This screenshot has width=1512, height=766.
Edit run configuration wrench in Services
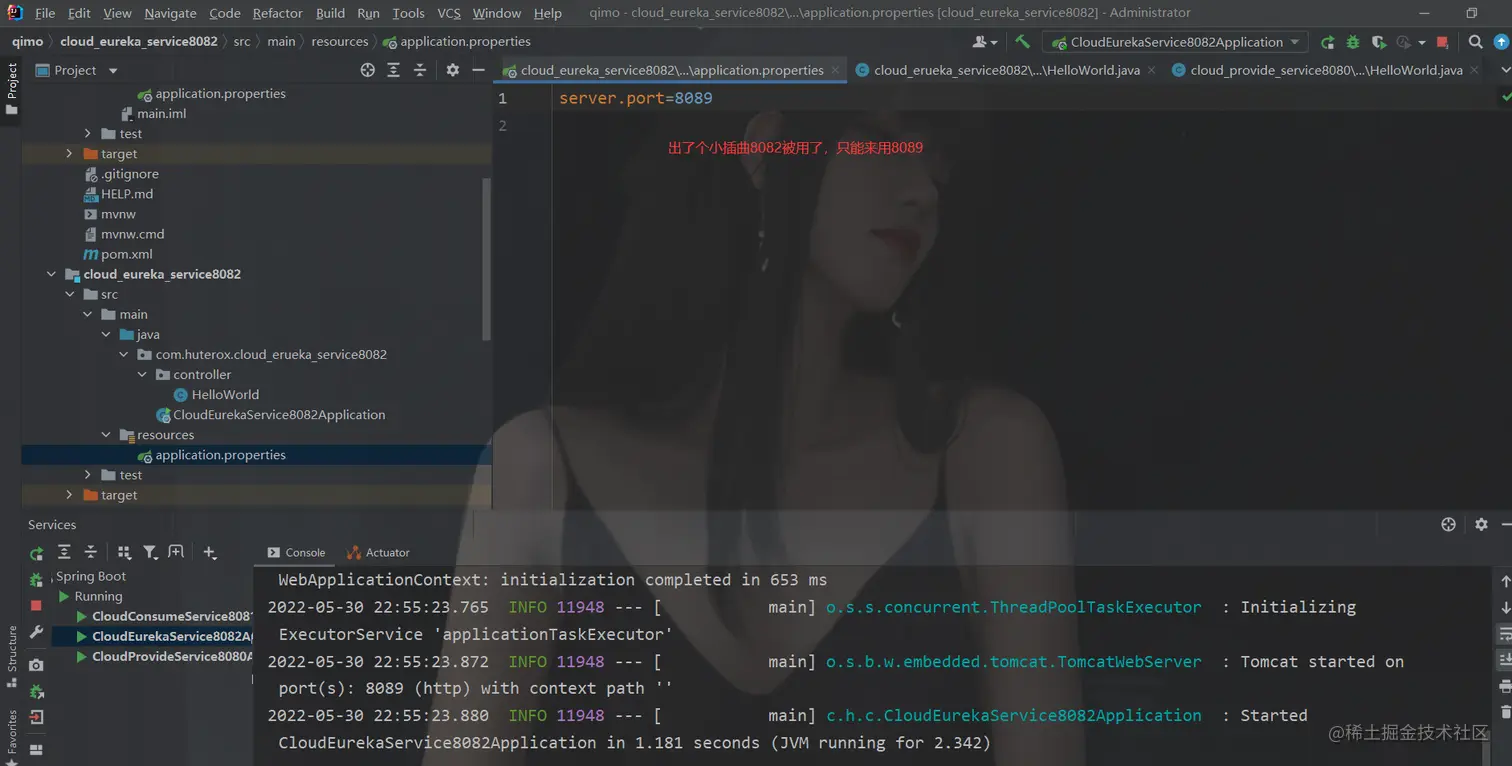(x=36, y=632)
